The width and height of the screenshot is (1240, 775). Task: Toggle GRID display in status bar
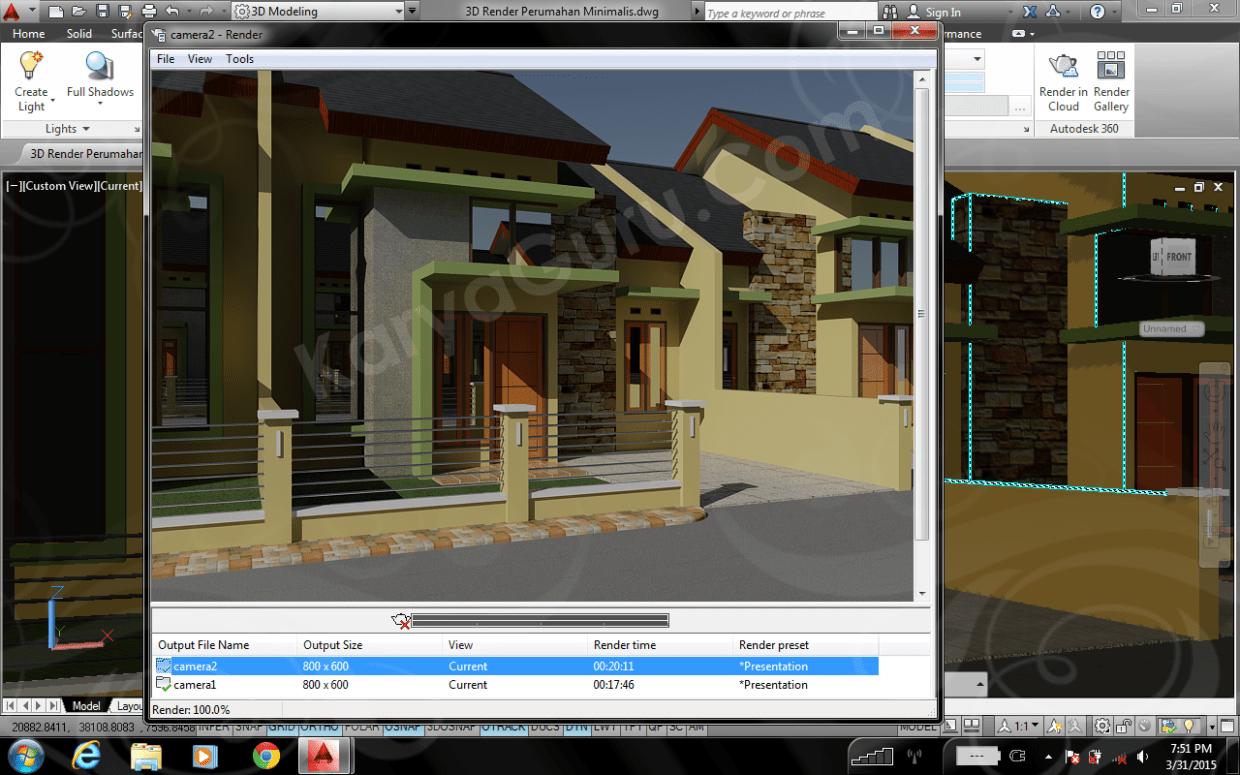282,727
